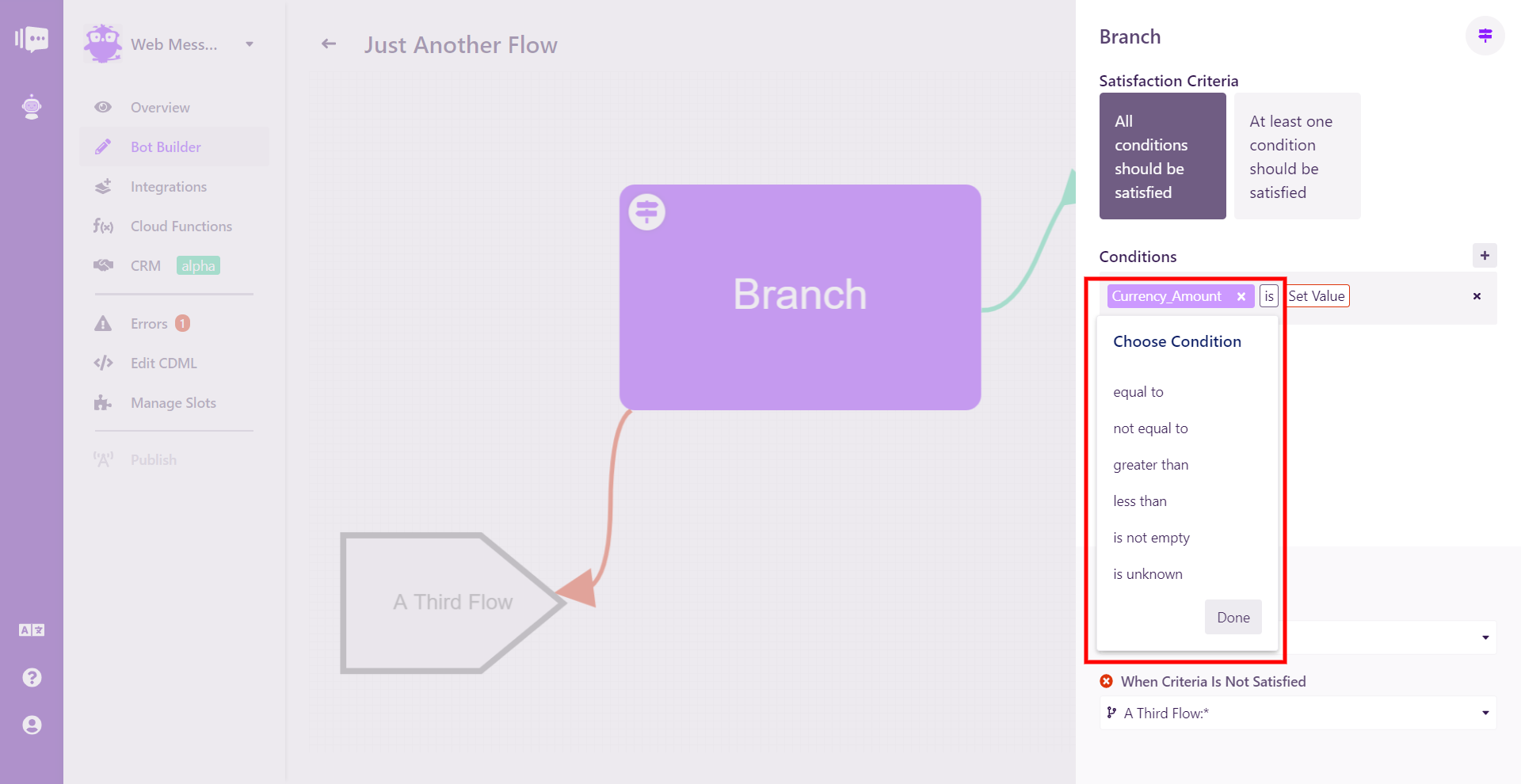Viewport: 1521px width, 784px height.
Task: Open the 'is' condition selector
Action: pyautogui.click(x=1269, y=296)
